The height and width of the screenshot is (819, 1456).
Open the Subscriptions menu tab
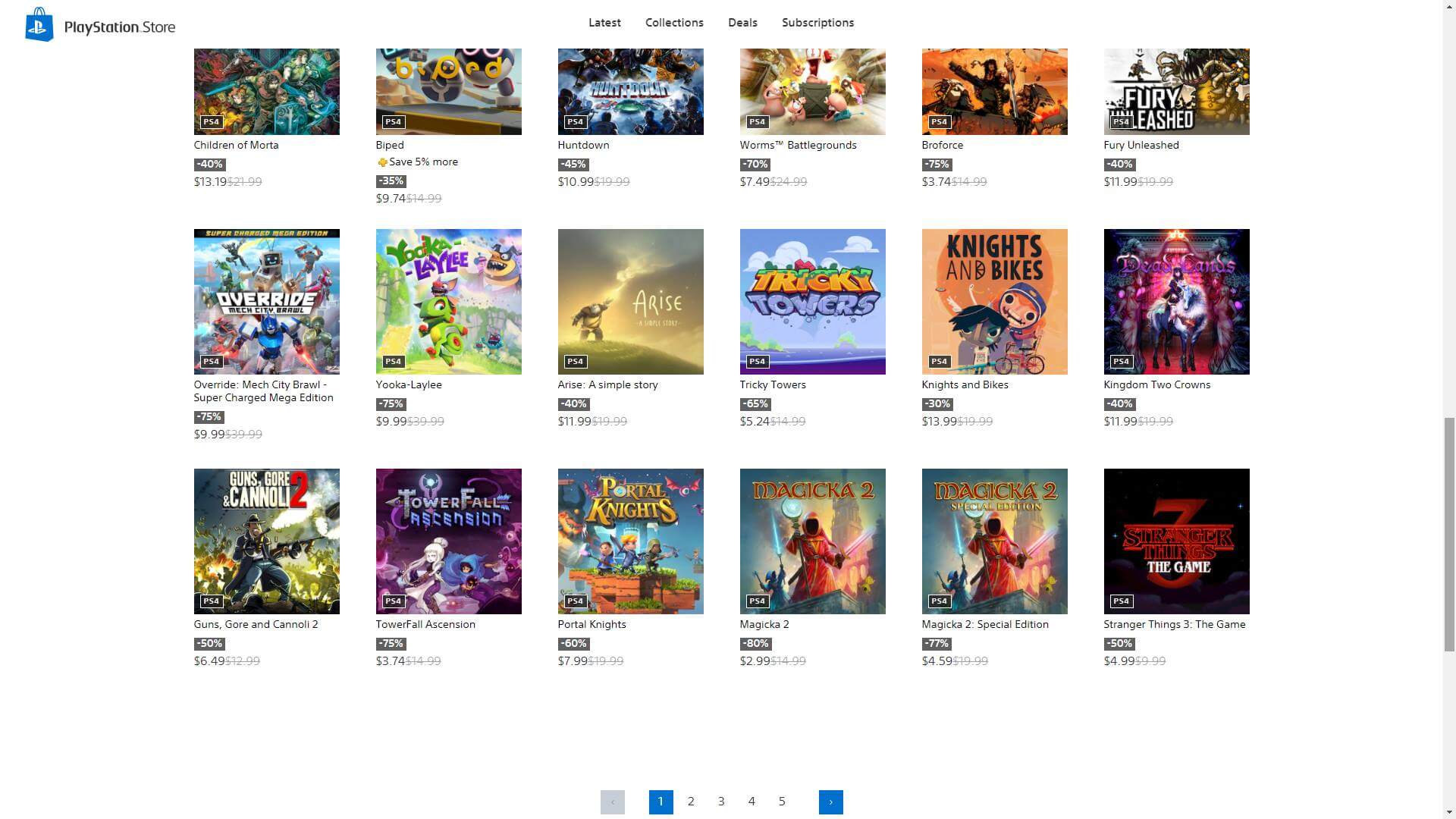coord(817,23)
